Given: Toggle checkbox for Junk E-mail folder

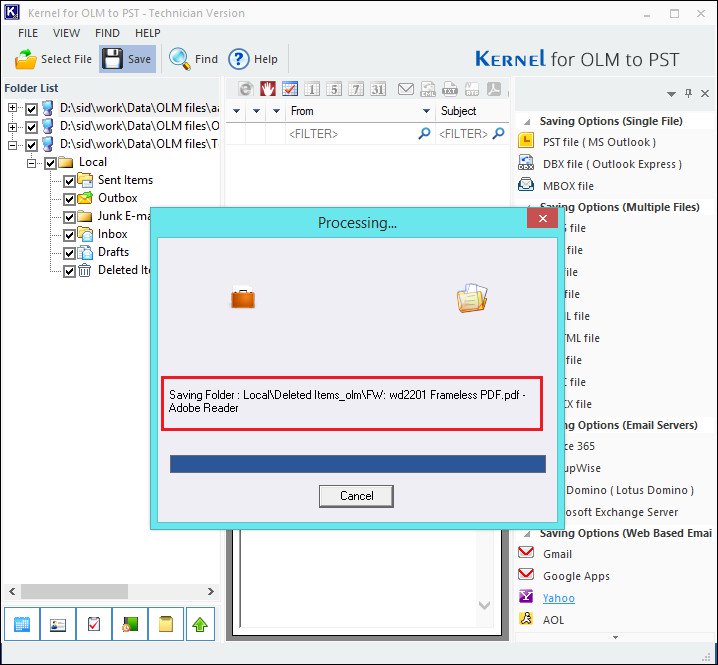Looking at the screenshot, I should point(69,217).
